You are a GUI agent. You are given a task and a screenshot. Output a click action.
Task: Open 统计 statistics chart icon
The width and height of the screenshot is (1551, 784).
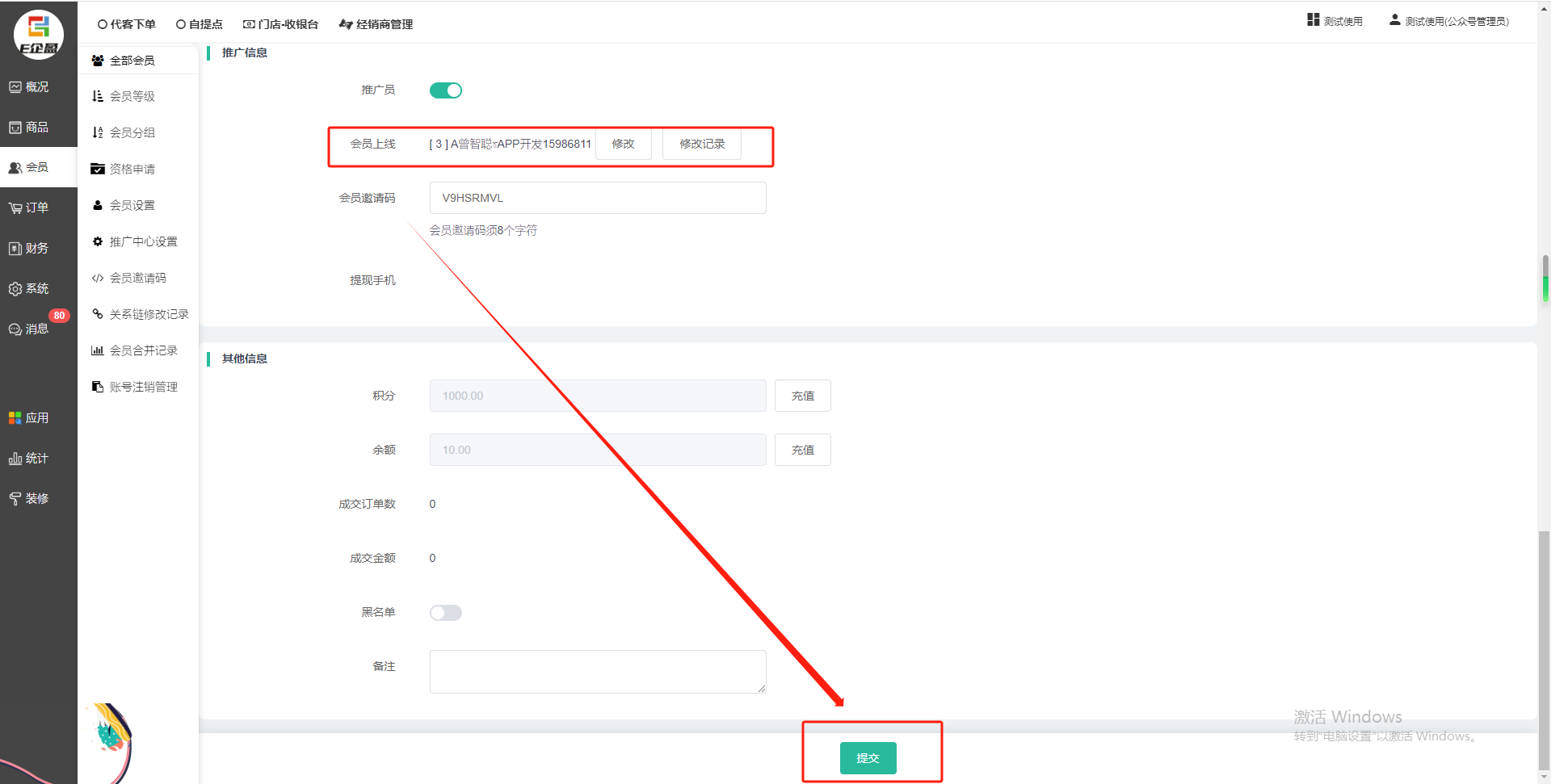15,459
